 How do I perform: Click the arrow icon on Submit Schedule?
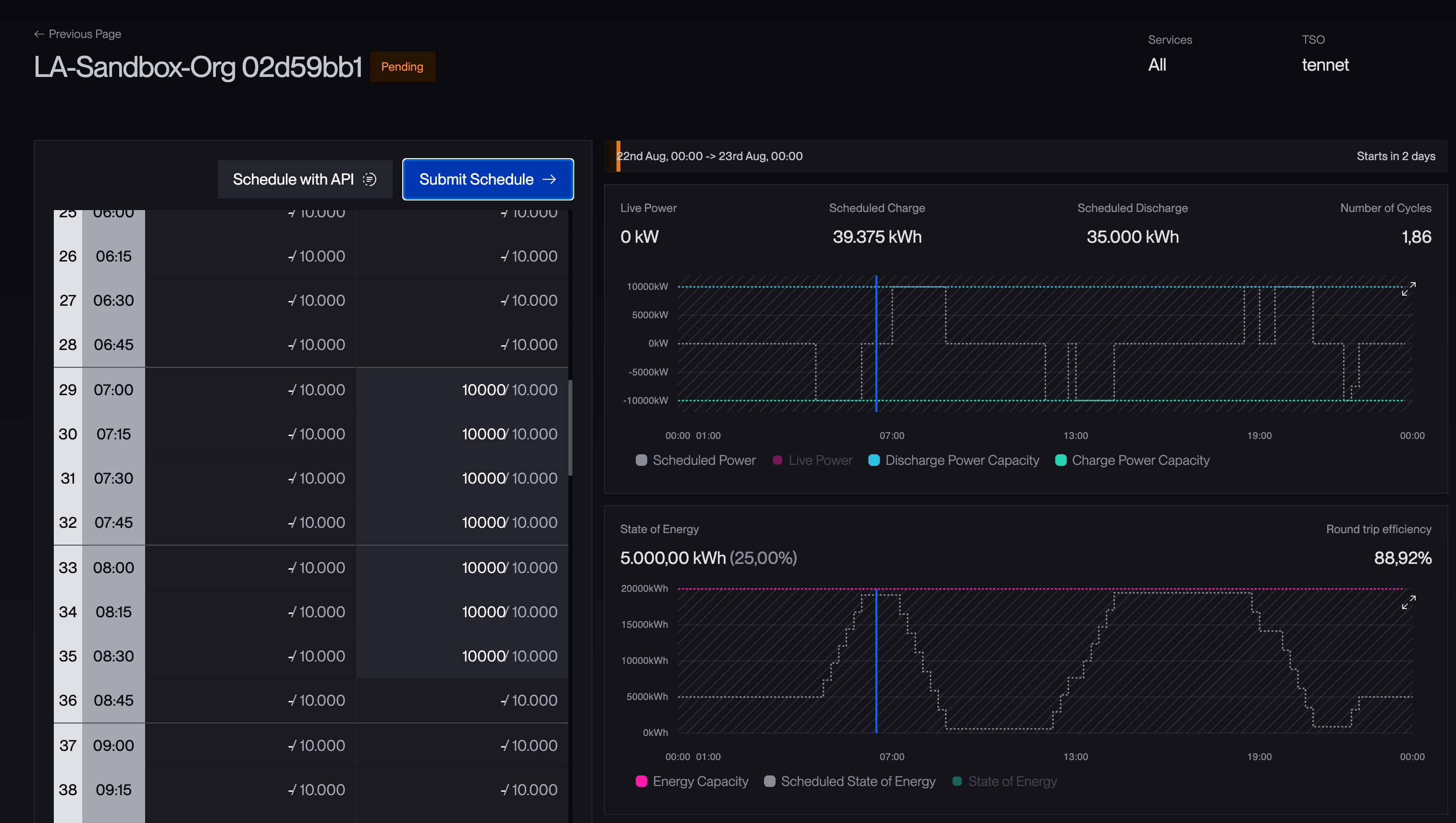pyautogui.click(x=549, y=179)
